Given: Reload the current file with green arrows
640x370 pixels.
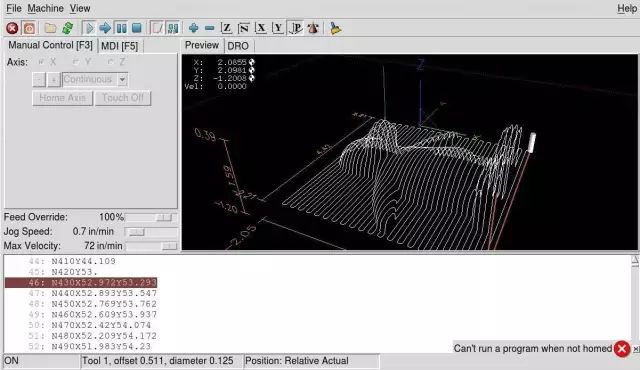Looking at the screenshot, I should click(67, 28).
